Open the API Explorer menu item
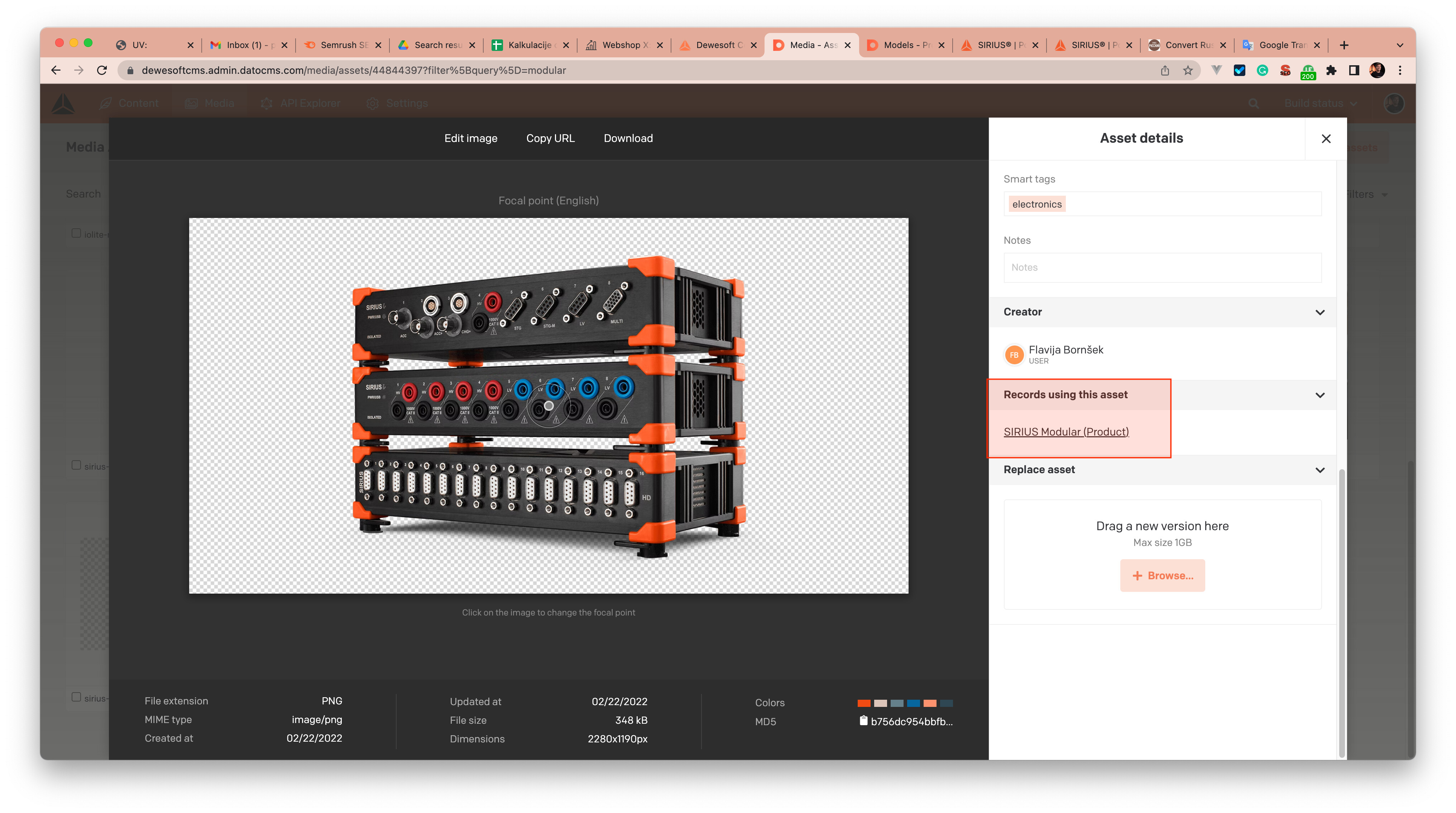Viewport: 1456px width, 813px height. [x=300, y=104]
